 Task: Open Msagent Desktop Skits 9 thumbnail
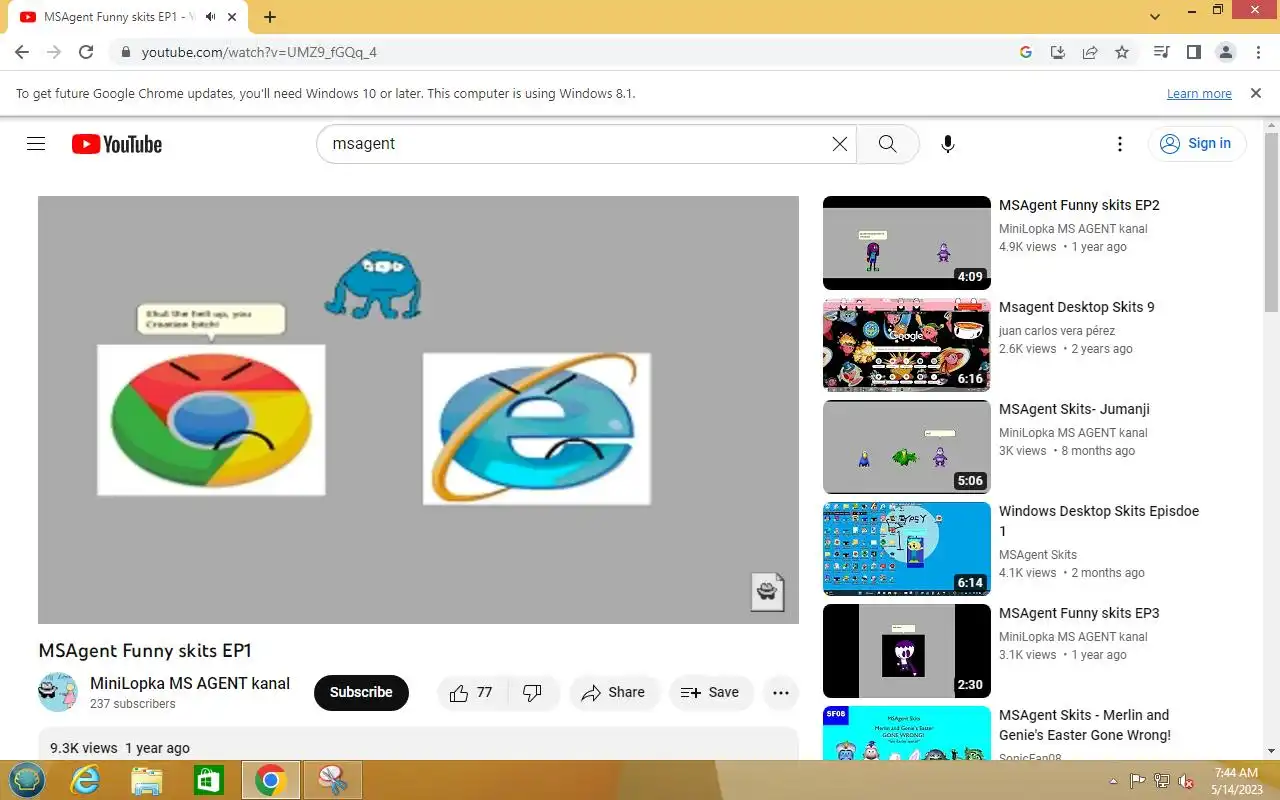click(x=907, y=345)
